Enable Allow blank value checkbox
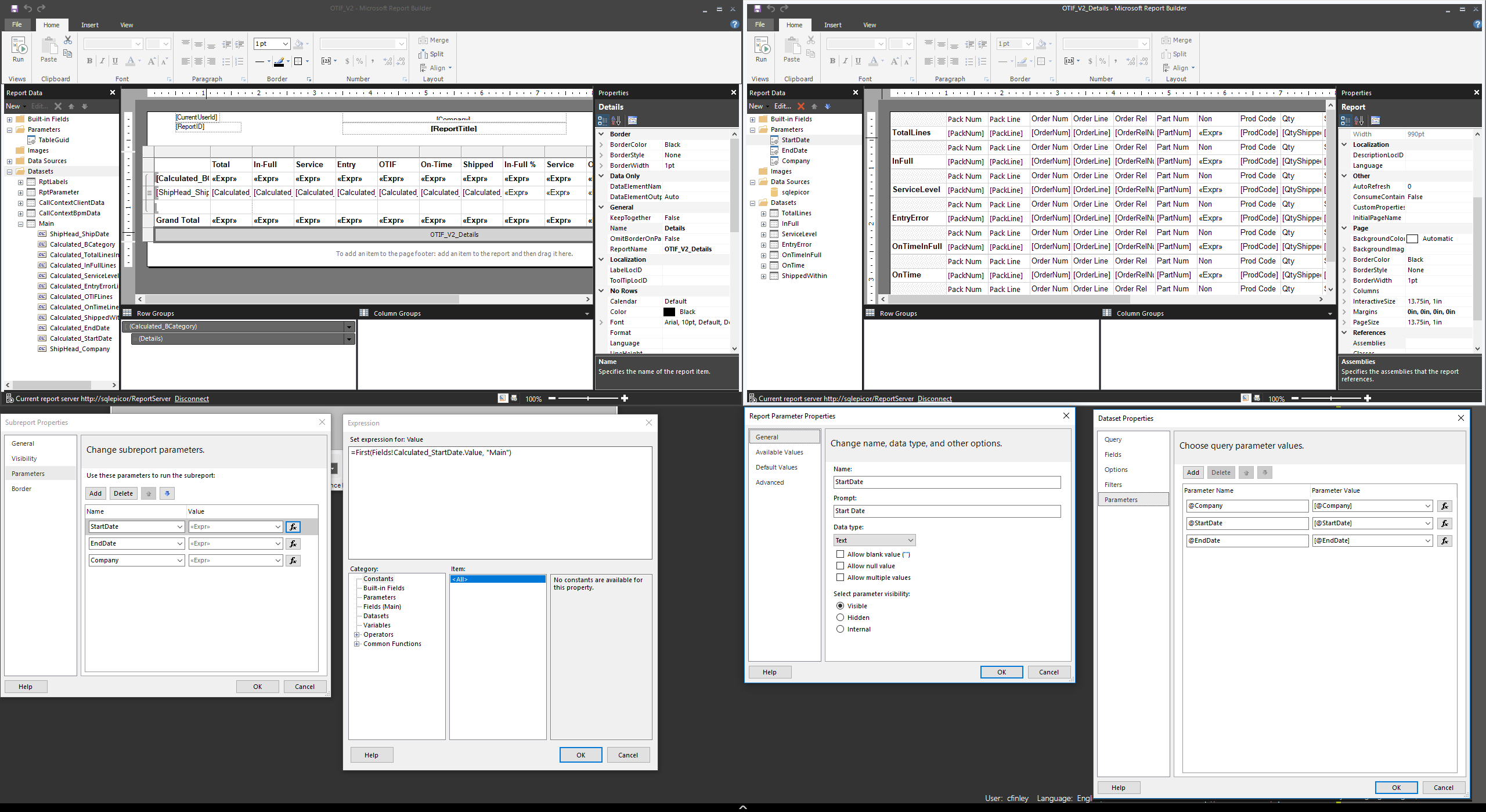The width and height of the screenshot is (1486, 812). click(x=840, y=554)
